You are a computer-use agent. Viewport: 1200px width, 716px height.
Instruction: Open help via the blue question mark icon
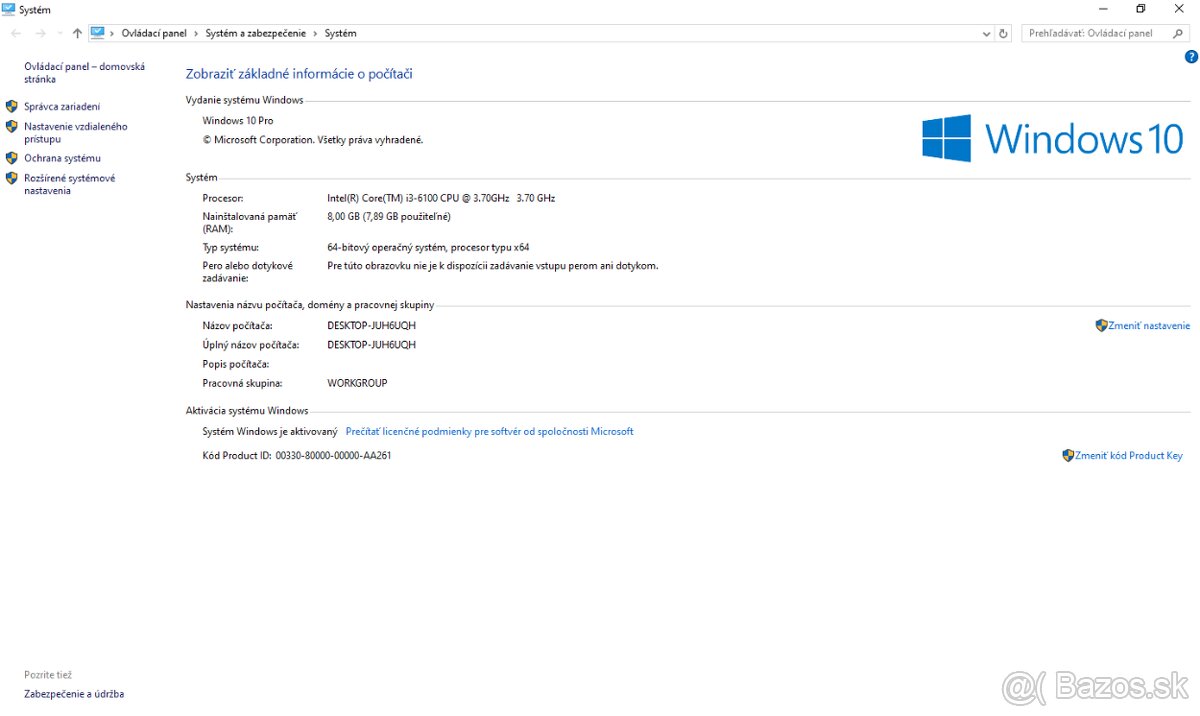click(1191, 57)
